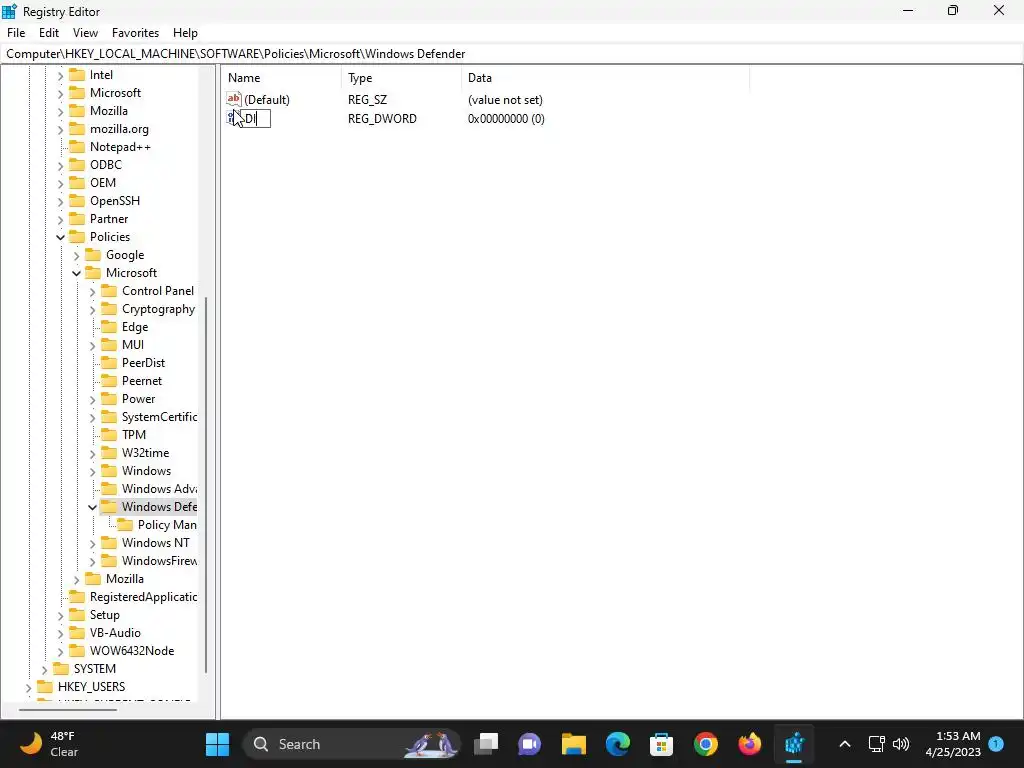Select the Cryptography folder icon
1024x768 pixels.
(109, 308)
